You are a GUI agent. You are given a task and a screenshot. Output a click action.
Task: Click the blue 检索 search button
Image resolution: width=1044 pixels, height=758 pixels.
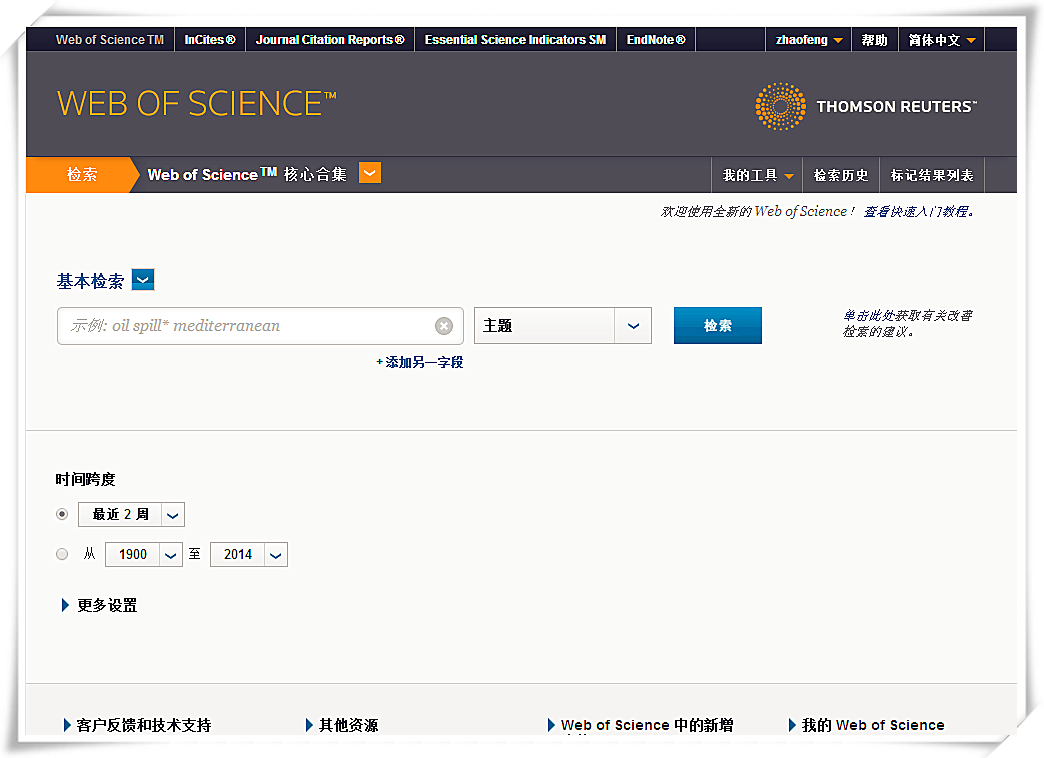coord(718,326)
